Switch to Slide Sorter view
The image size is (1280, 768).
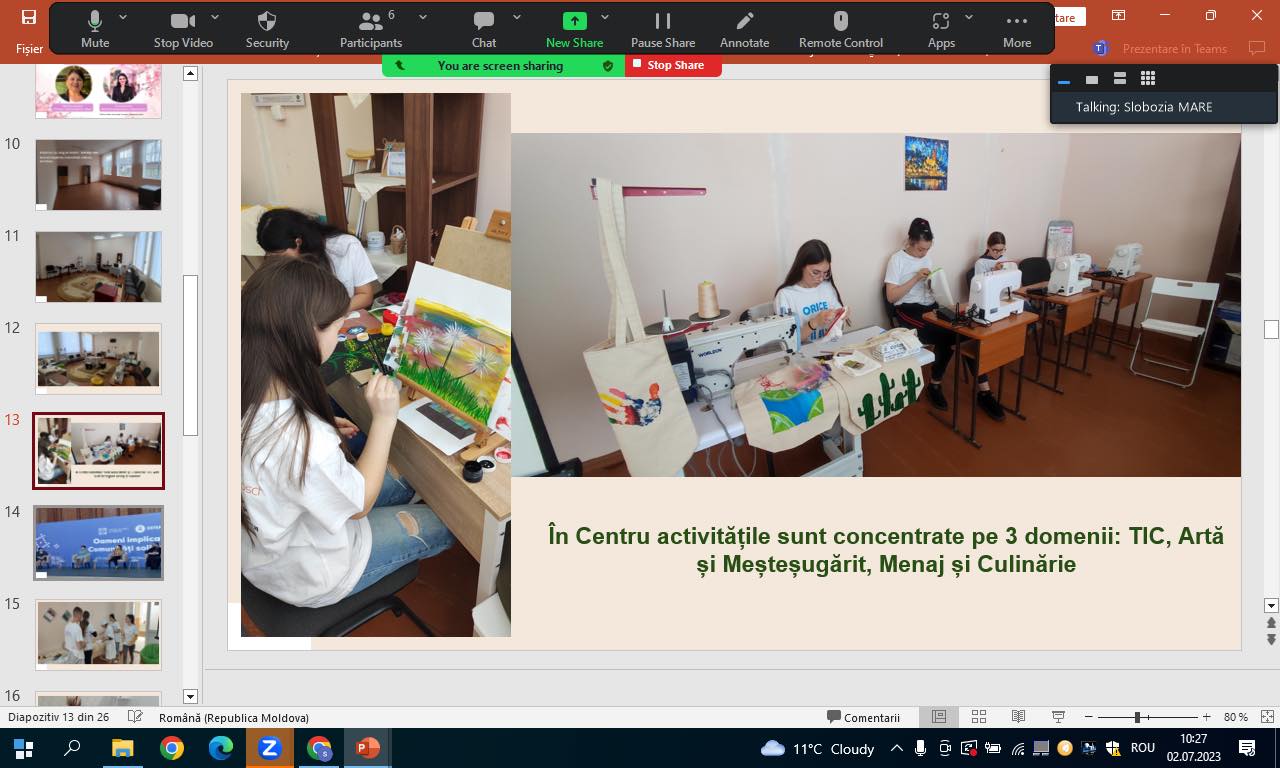point(979,717)
